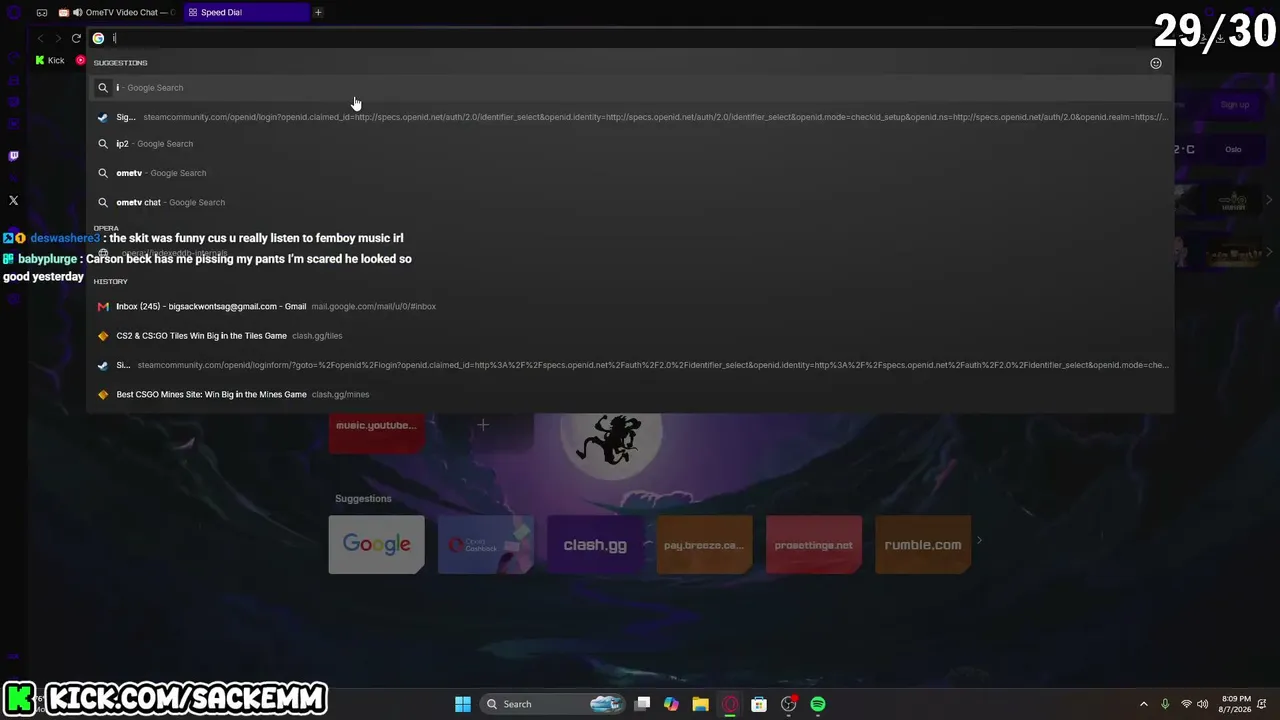
Task: Switch to the OmeTV Video Chat tab
Action: [117, 12]
